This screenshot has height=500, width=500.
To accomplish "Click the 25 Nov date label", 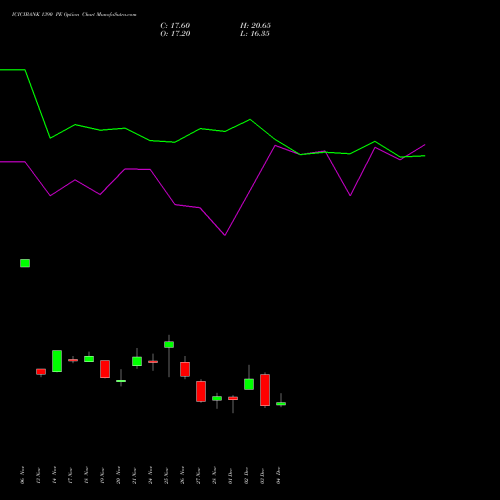I will tap(166, 475).
